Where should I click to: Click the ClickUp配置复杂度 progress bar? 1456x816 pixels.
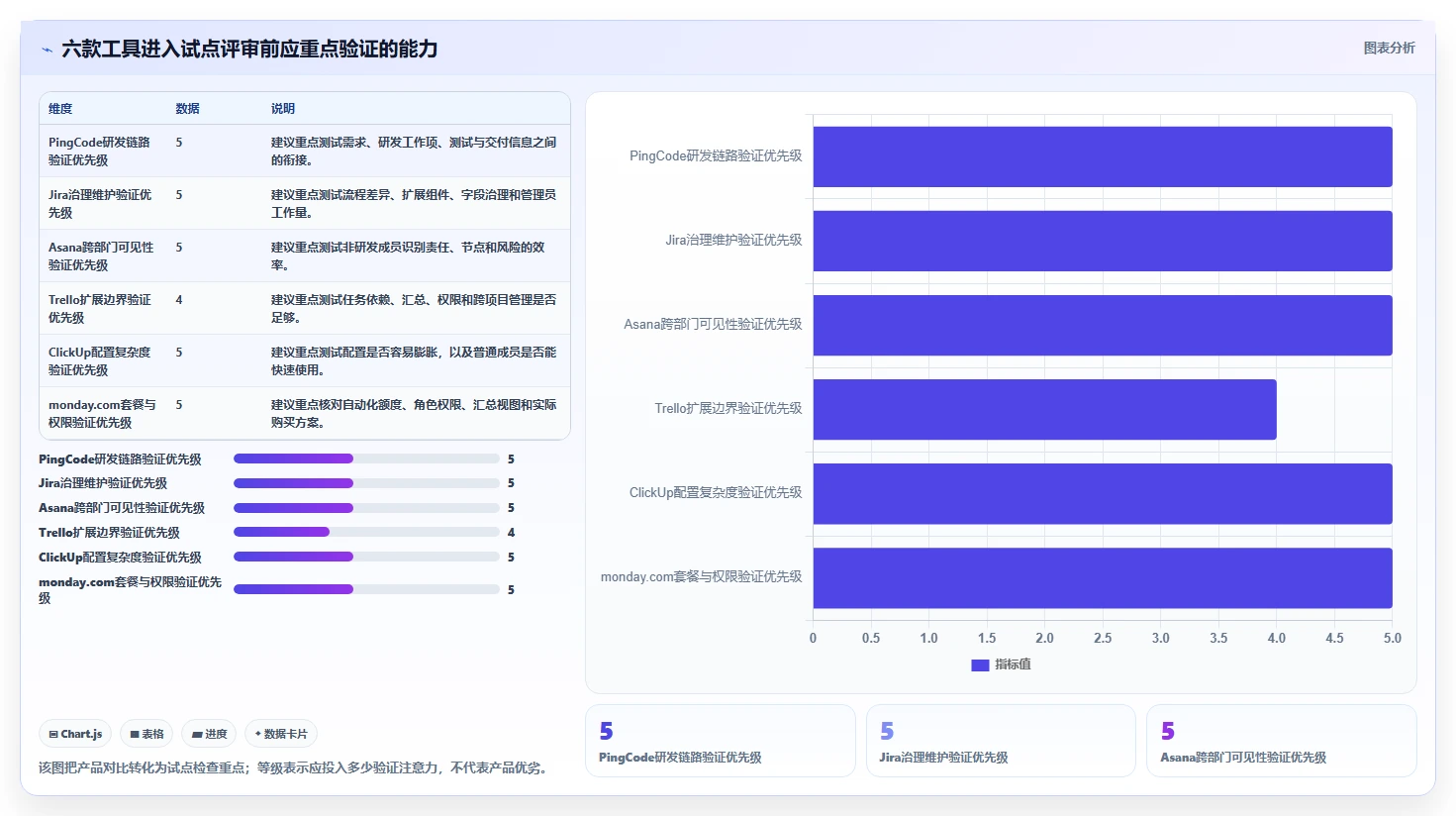pyautogui.click(x=366, y=557)
